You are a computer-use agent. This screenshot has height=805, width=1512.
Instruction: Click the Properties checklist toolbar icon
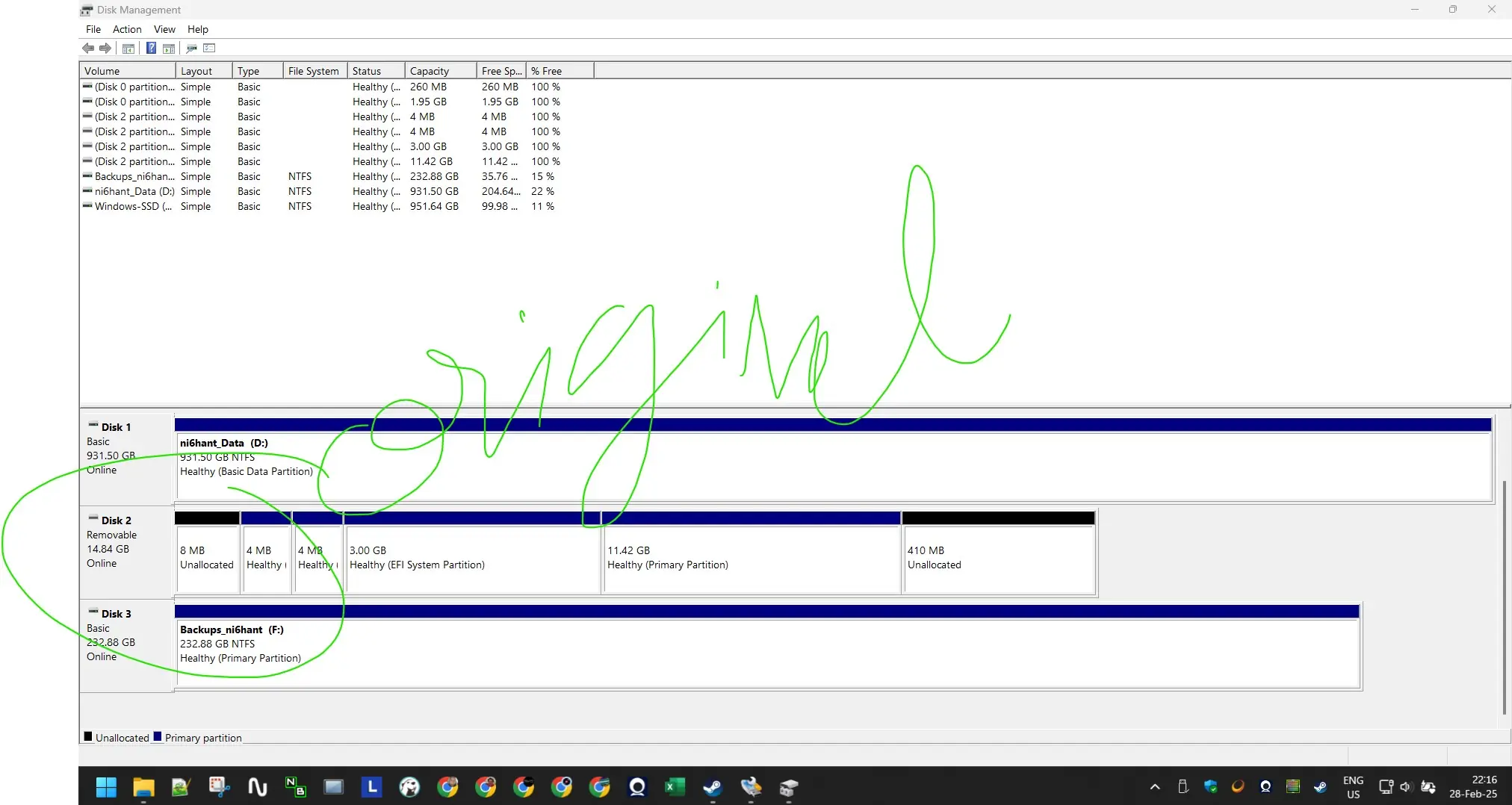pos(209,49)
